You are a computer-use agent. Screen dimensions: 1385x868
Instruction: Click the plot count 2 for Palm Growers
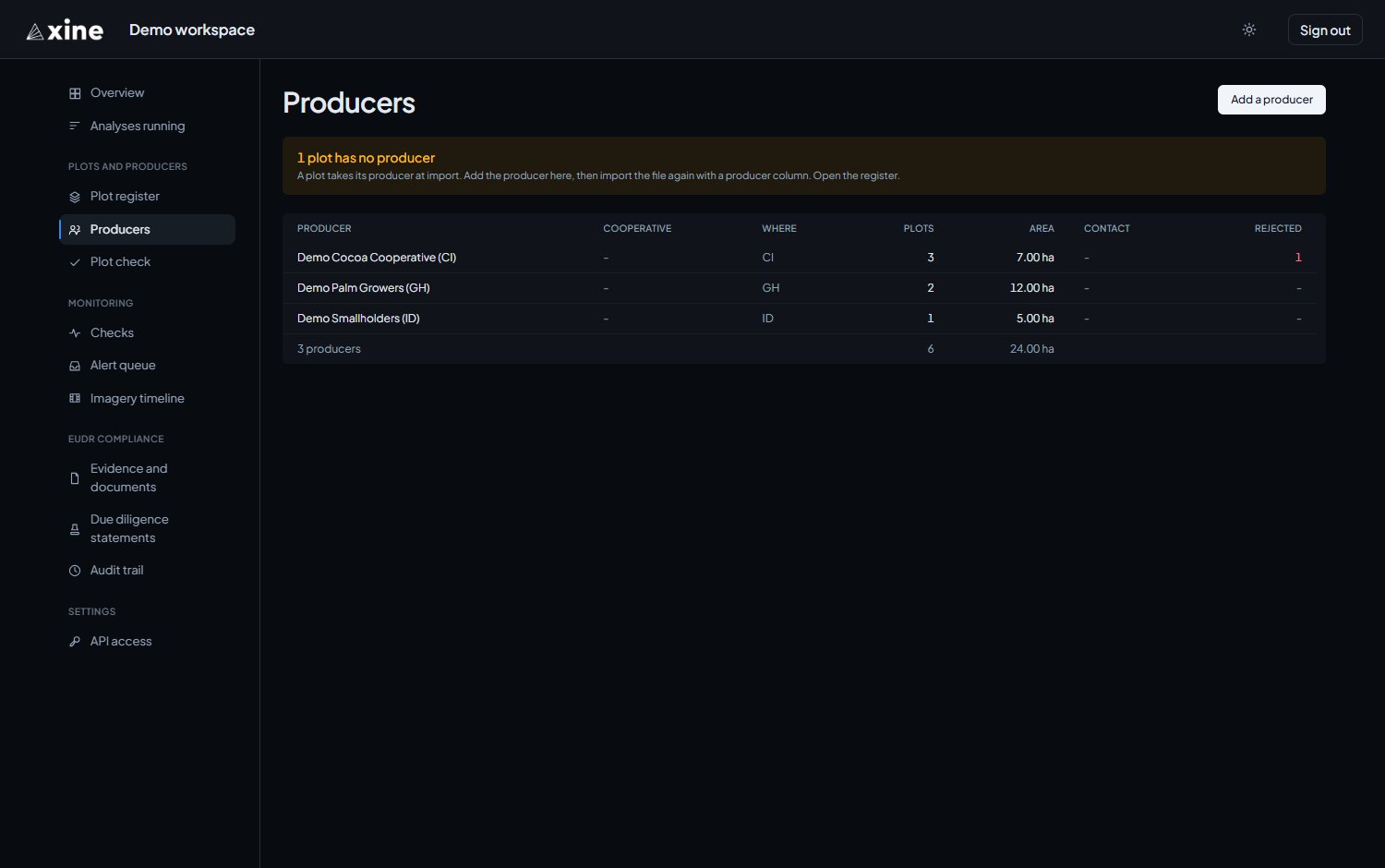(x=931, y=288)
